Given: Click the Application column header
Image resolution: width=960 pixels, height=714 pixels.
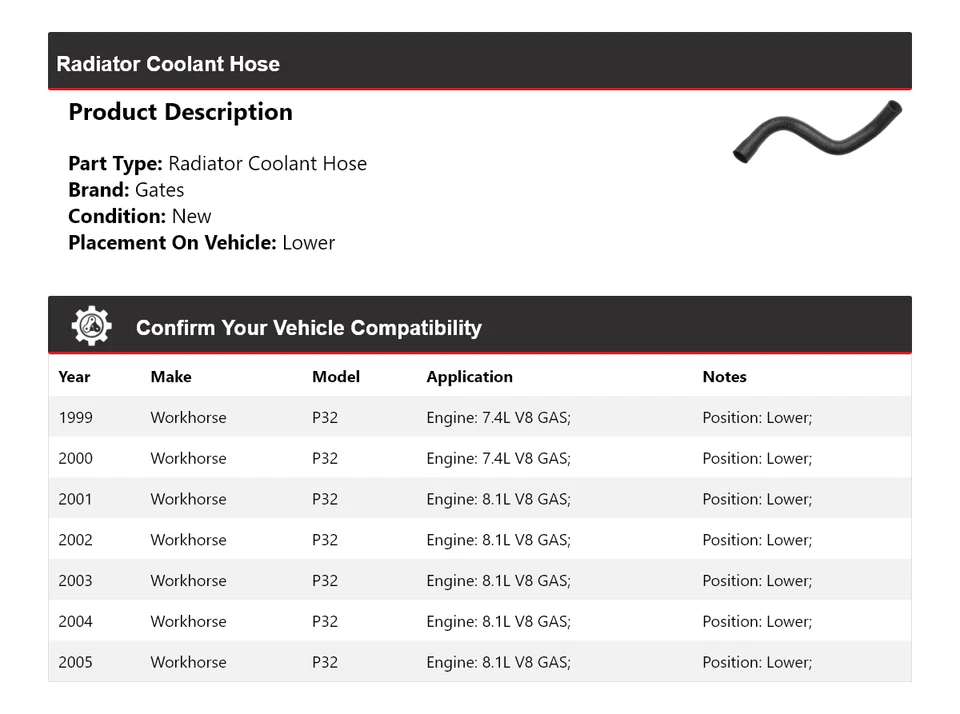Looking at the screenshot, I should (469, 377).
